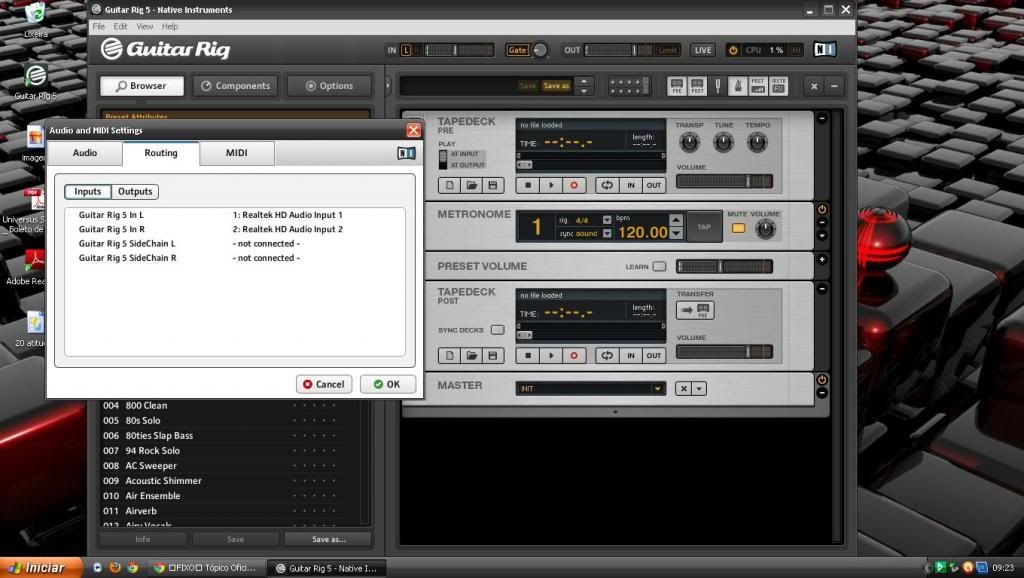Open the tuner with tuning fork icon
The image size is (1024, 578).
[718, 86]
